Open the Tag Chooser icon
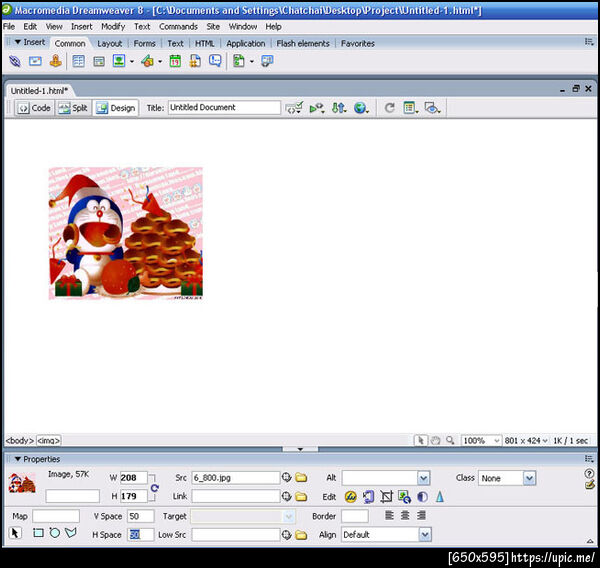The height and width of the screenshot is (568, 600). click(267, 61)
